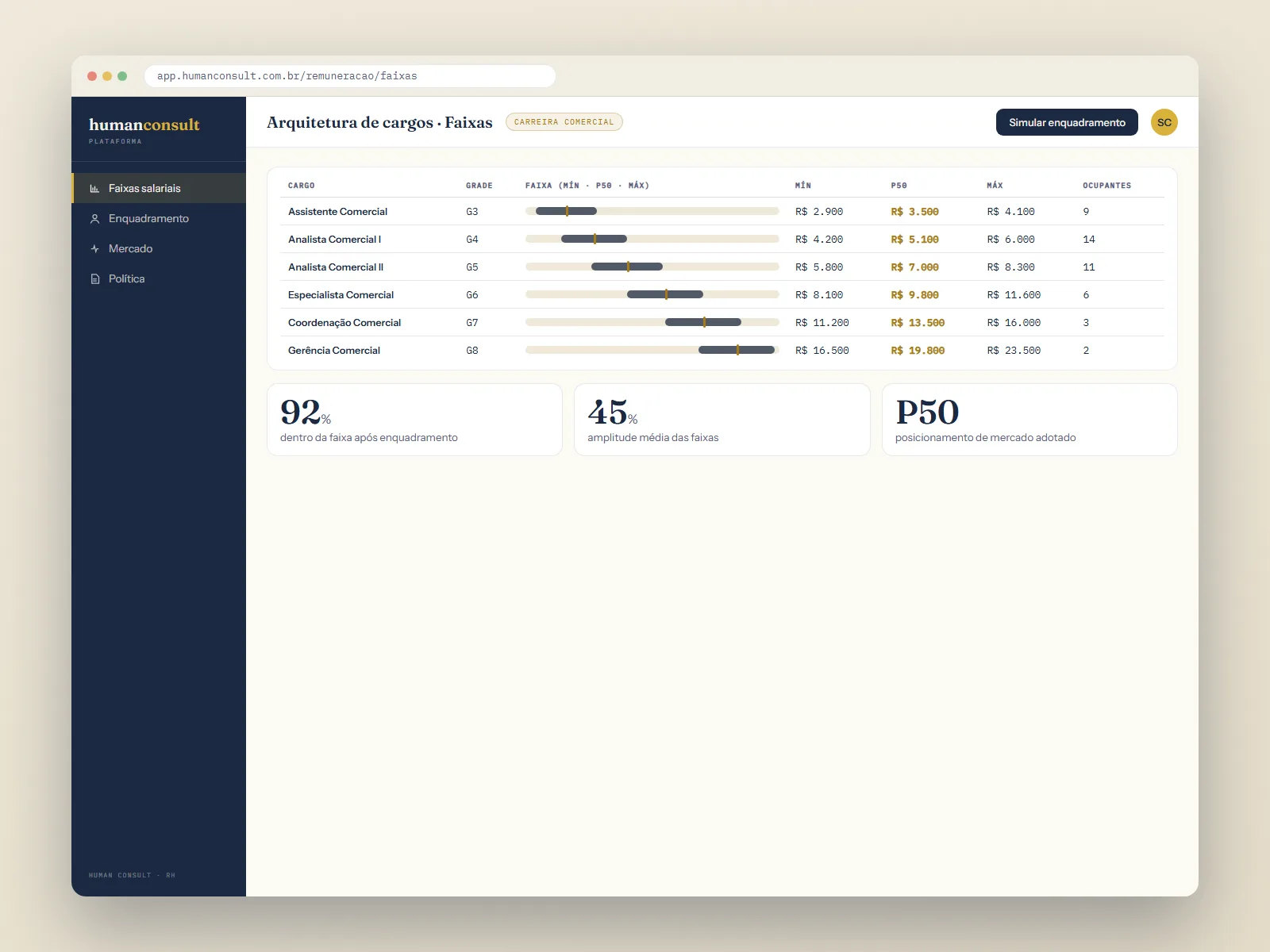Click the MÁX column header
Image resolution: width=1270 pixels, height=952 pixels.
tap(995, 186)
